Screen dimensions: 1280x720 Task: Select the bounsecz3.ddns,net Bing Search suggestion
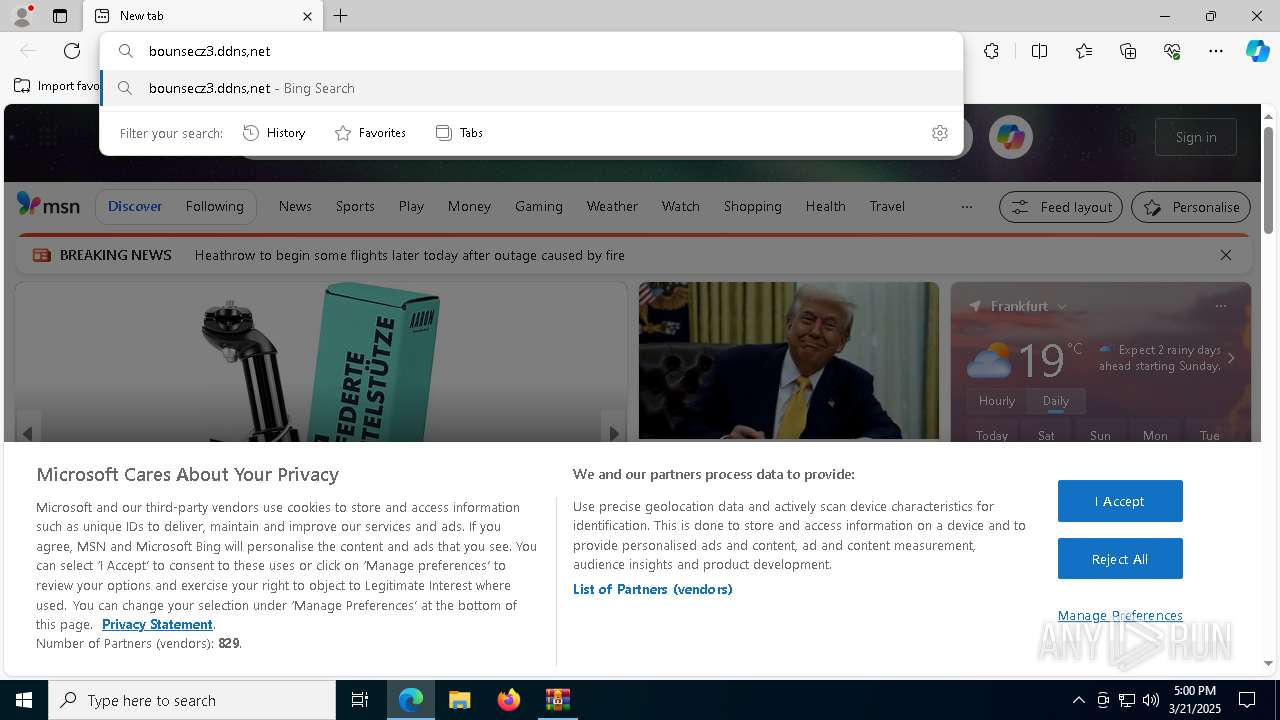tap(531, 88)
